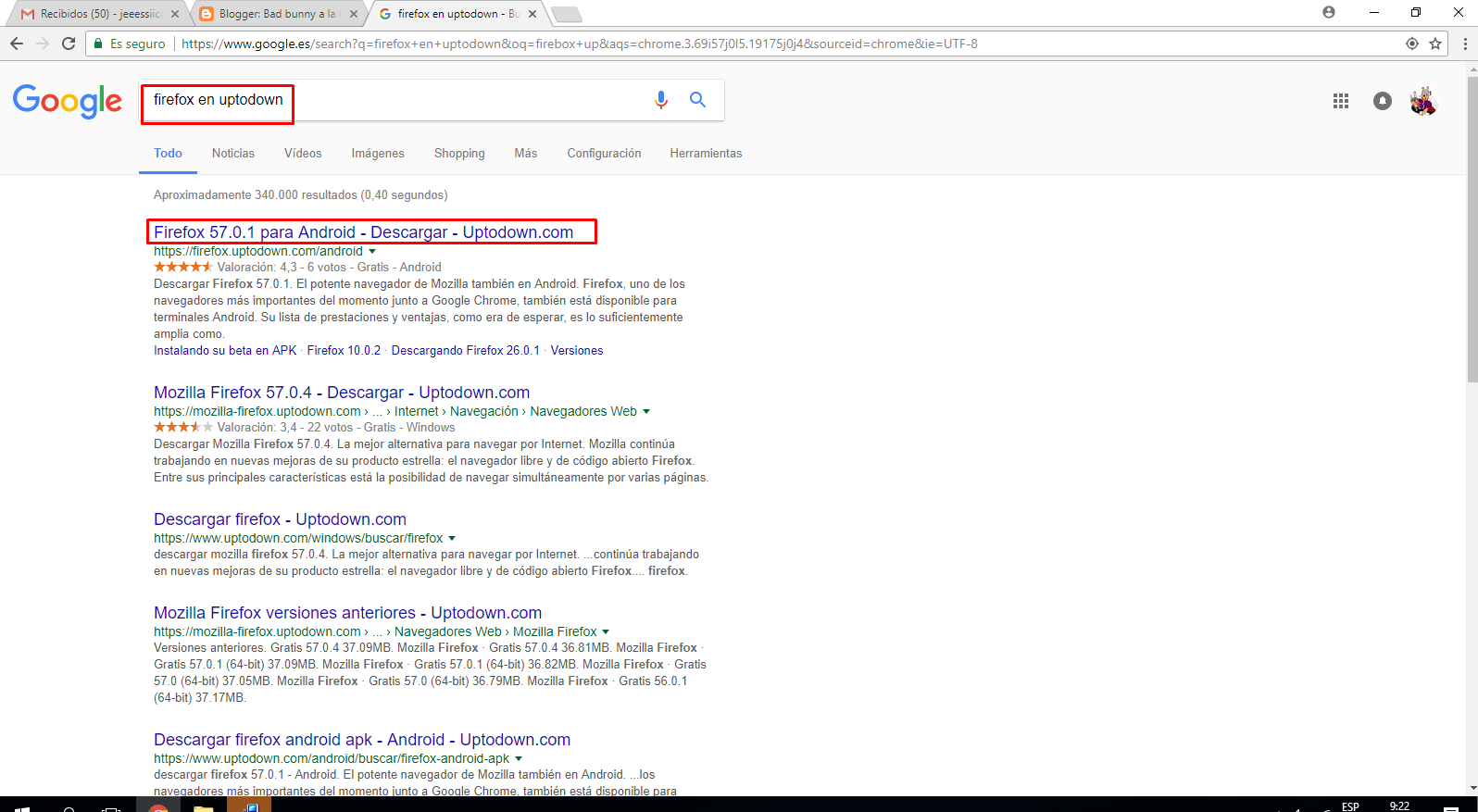Open the Google apps grid
Viewport: 1478px width, 812px height.
[1341, 101]
